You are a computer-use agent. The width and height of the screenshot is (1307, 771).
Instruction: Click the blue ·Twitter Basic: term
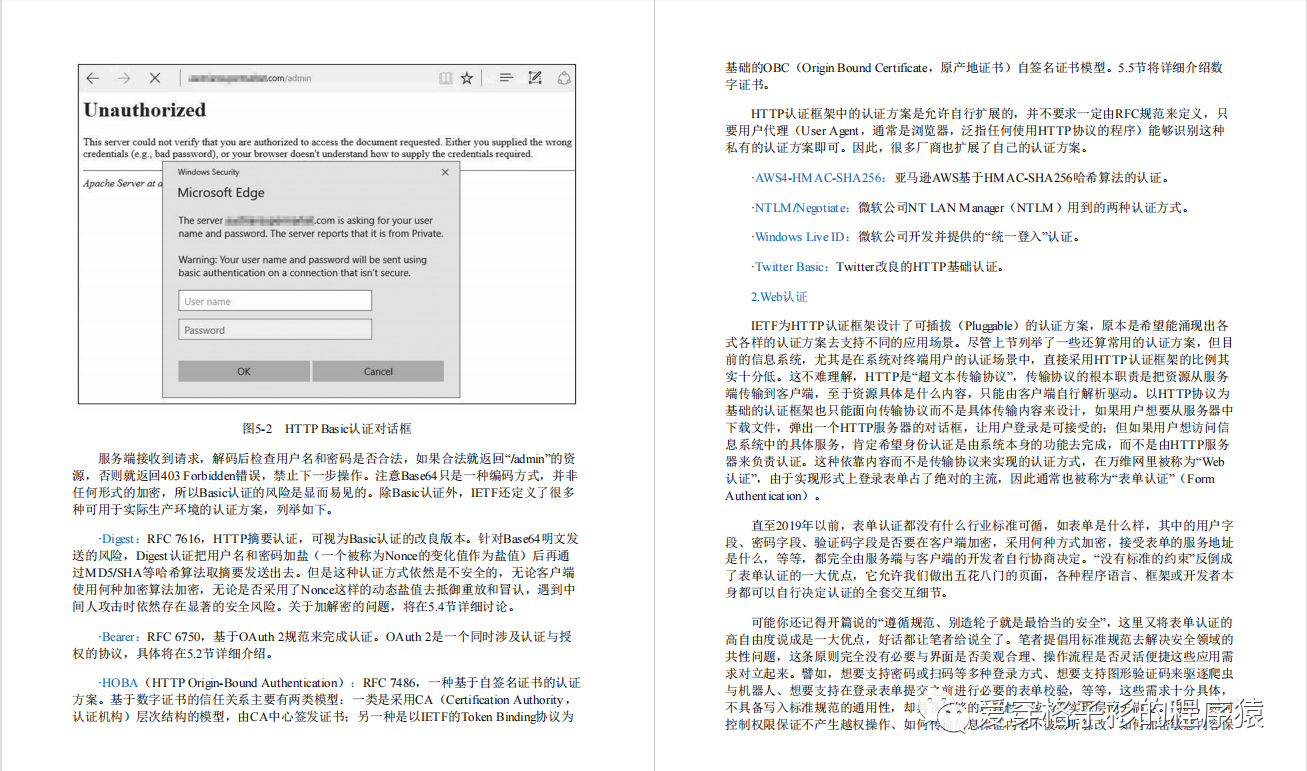pyautogui.click(x=792, y=267)
